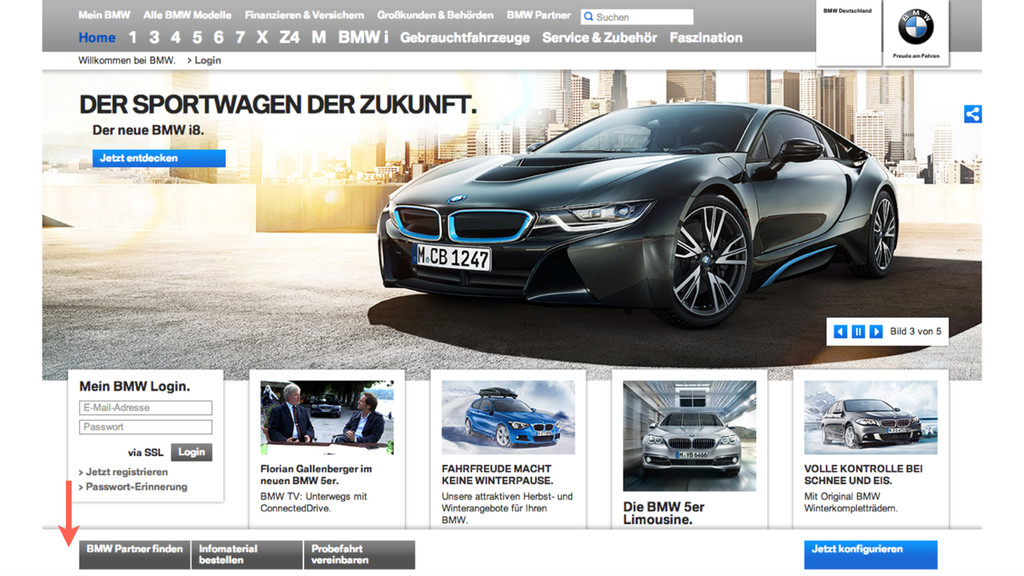Open Großkunden & Behörden menu
This screenshot has width=1024, height=576.
click(x=435, y=14)
